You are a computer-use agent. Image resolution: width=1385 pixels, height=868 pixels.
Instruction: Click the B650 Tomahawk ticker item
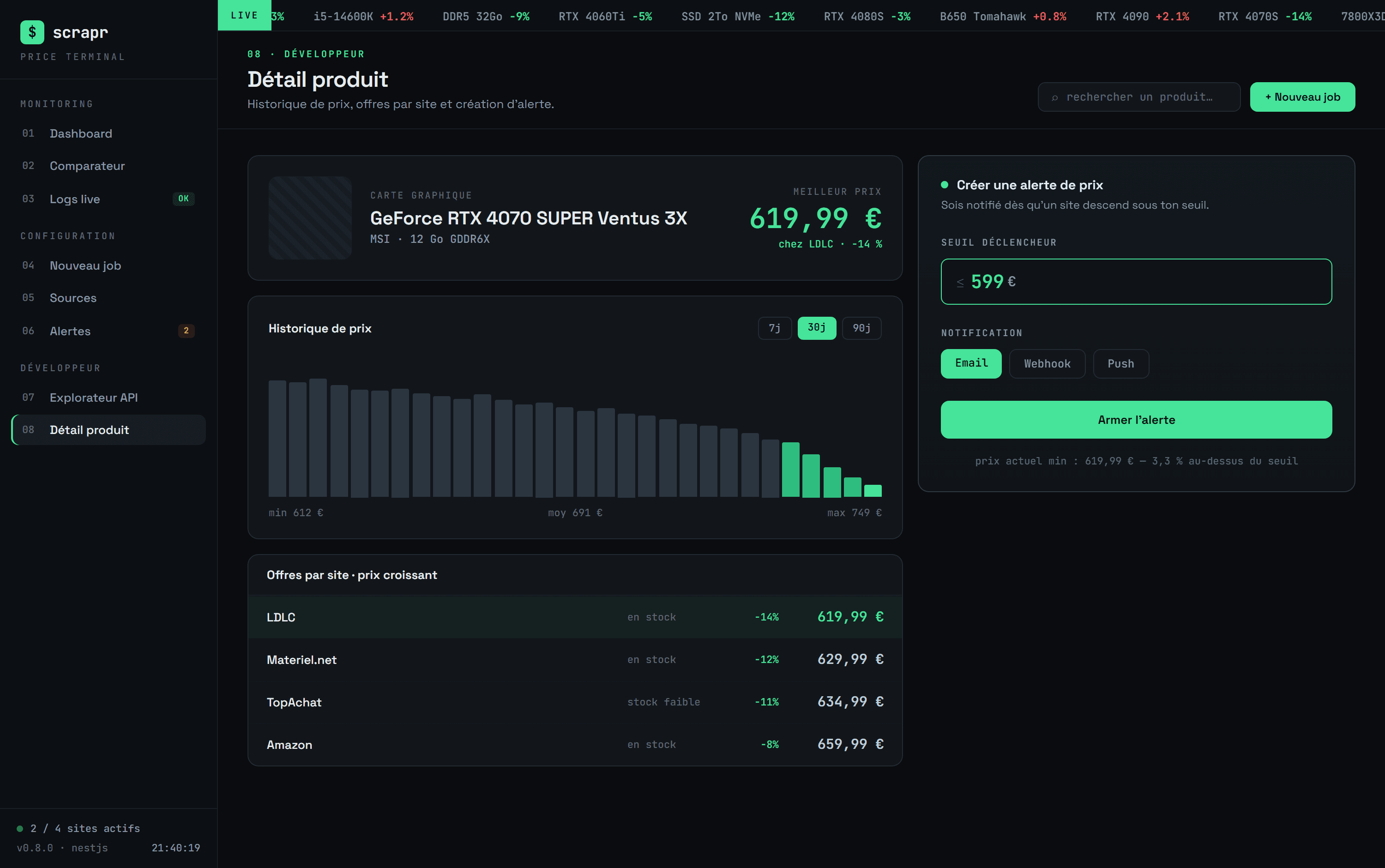point(1003,17)
